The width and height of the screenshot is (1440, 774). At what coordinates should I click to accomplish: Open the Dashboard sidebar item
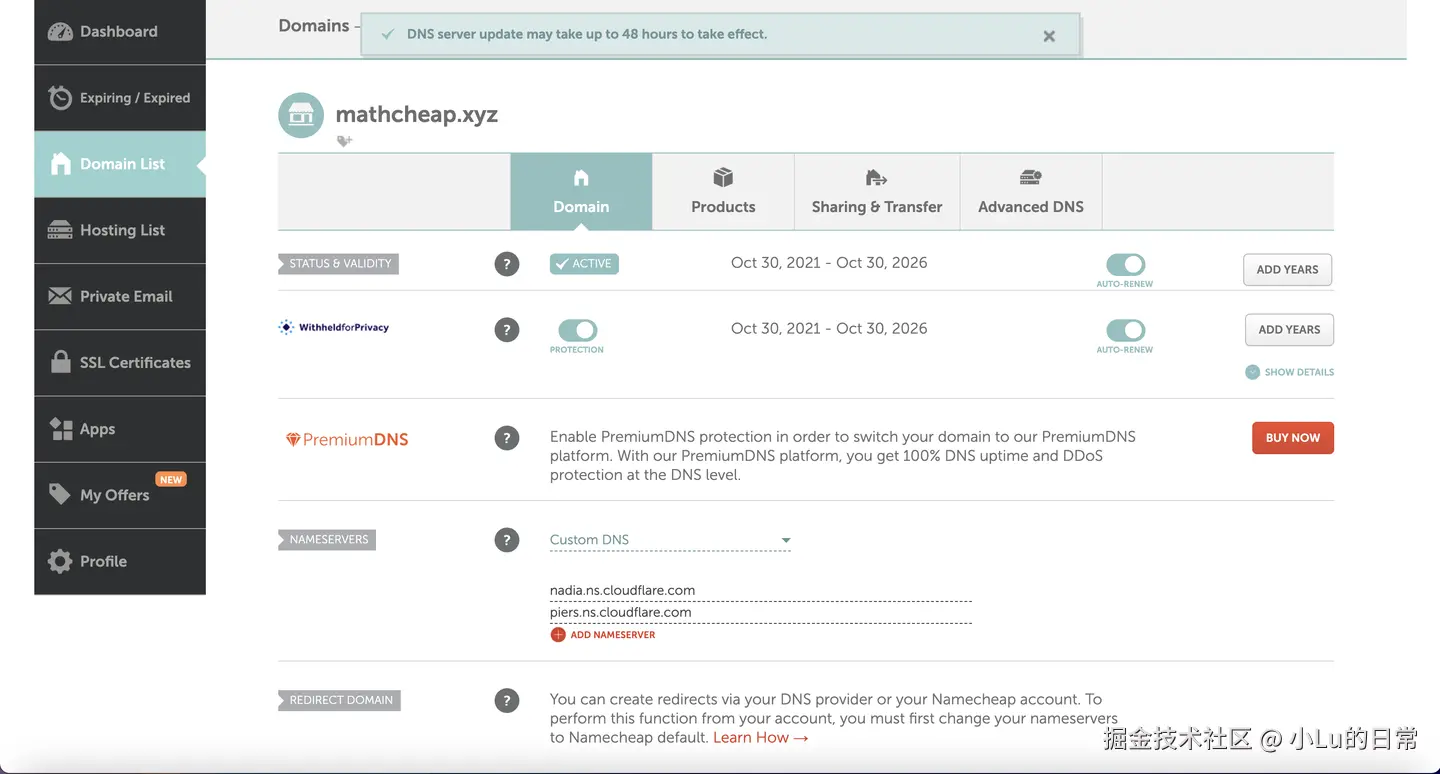click(120, 32)
